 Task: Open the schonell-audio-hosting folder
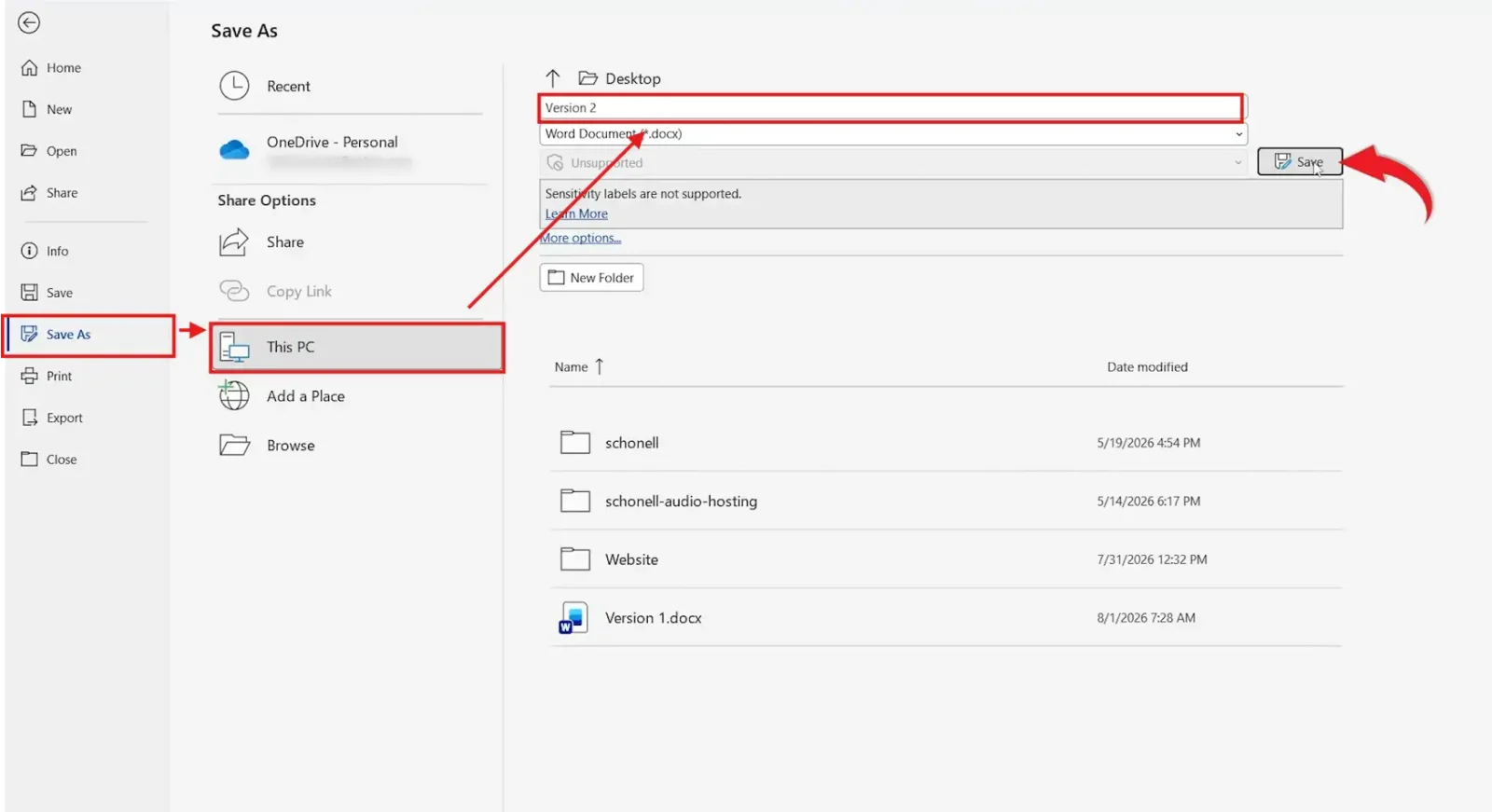tap(946, 502)
